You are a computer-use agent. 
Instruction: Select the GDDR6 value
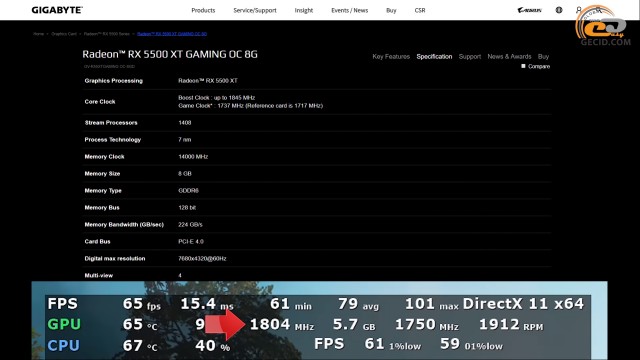point(188,191)
